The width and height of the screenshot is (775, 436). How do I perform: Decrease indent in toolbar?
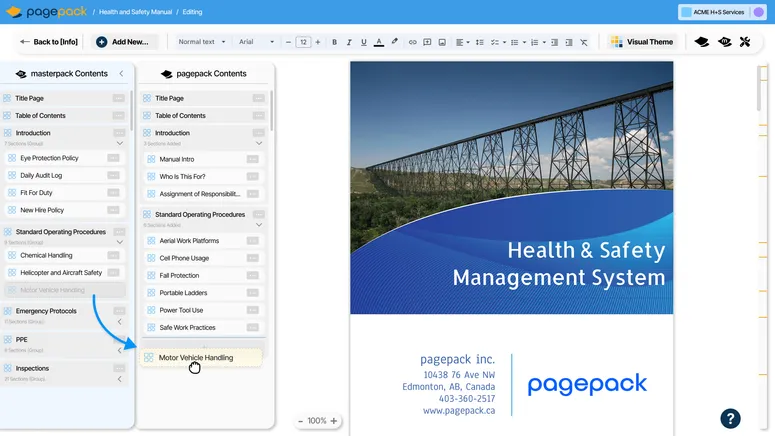coord(555,42)
